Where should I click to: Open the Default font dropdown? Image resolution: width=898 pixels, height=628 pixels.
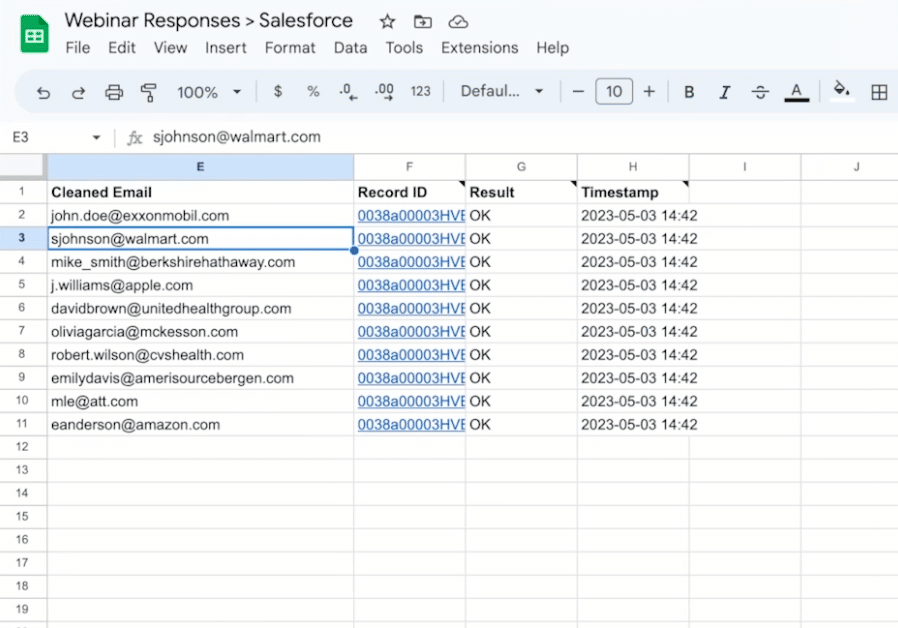pyautogui.click(x=502, y=92)
